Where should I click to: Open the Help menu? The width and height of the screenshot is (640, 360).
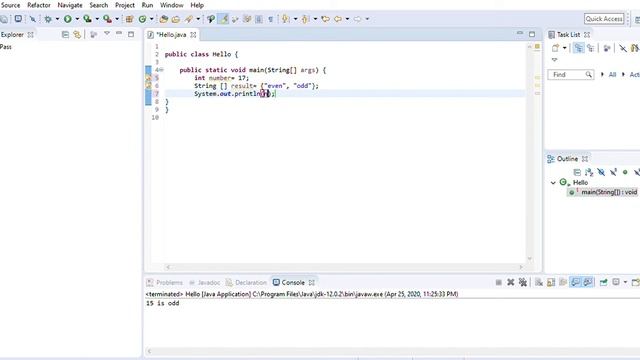pos(197,5)
